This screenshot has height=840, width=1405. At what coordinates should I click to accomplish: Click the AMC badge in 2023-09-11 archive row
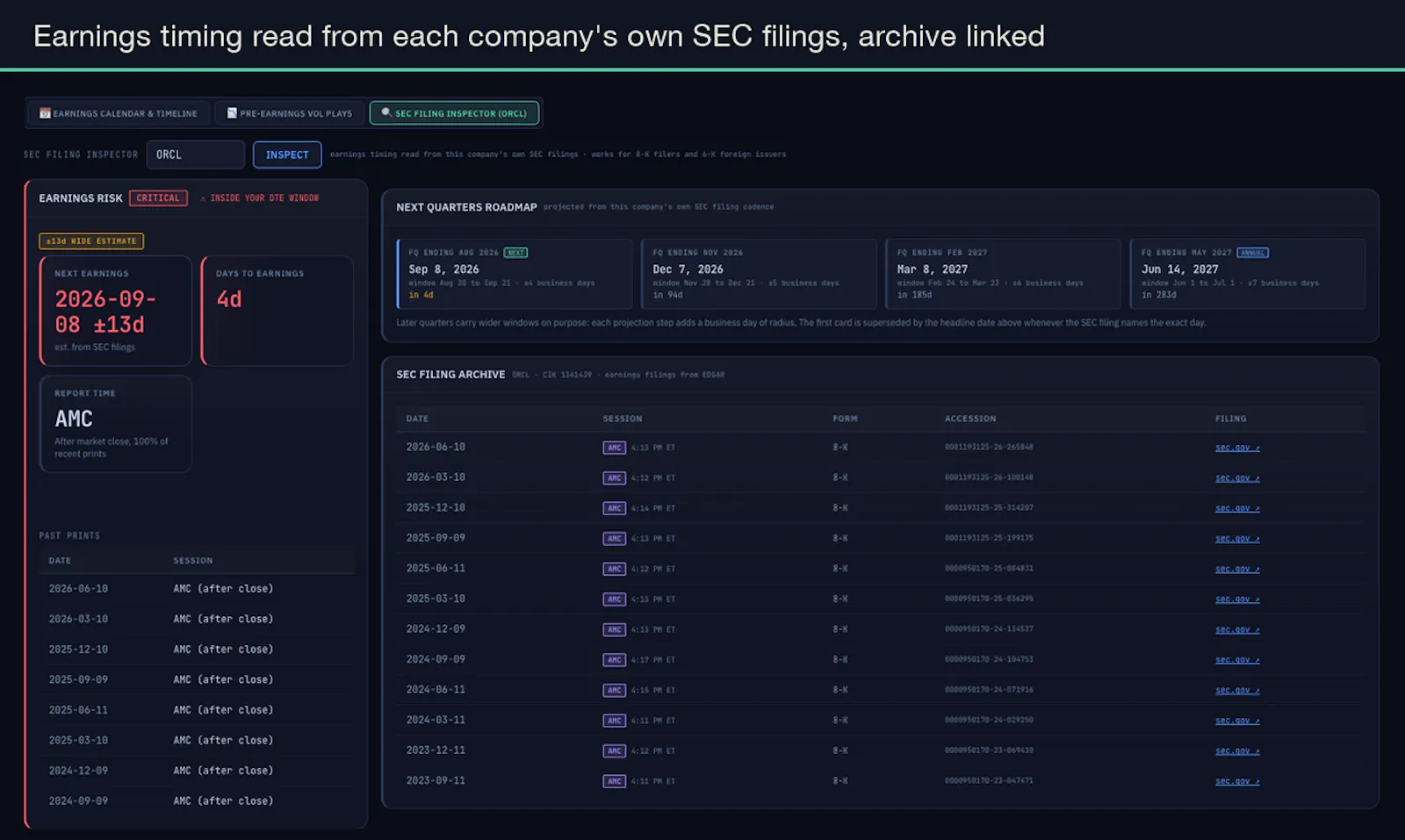coord(614,781)
